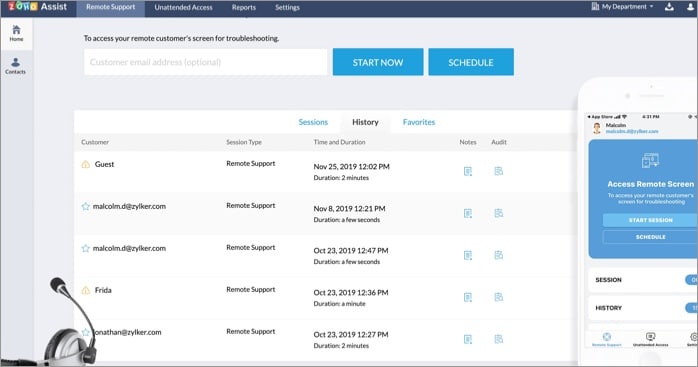This screenshot has width=698, height=367.
Task: Open notes for Oct 23 12:47 PM session
Action: tap(468, 255)
